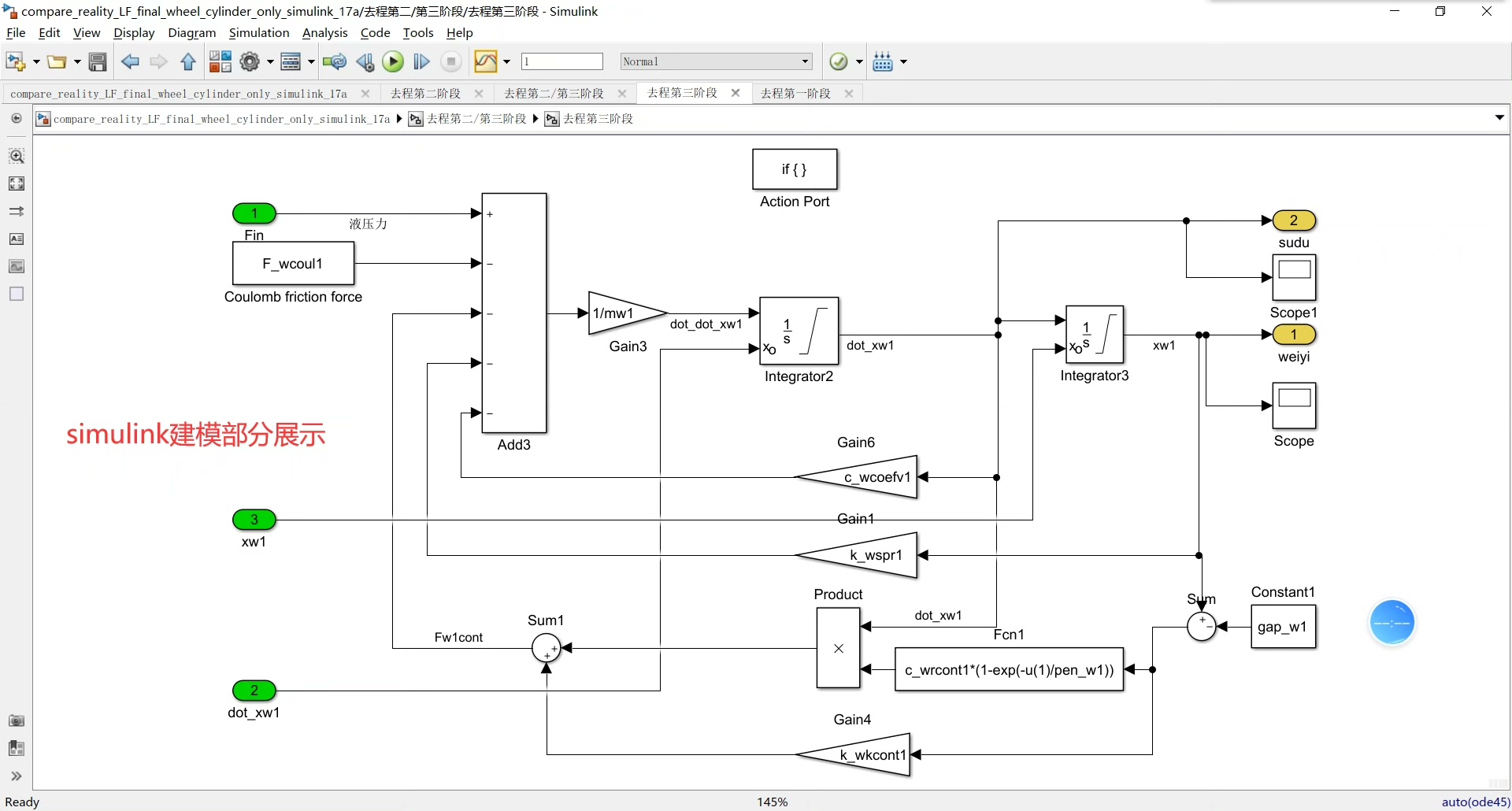Click the simulation stop time field

pyautogui.click(x=562, y=61)
